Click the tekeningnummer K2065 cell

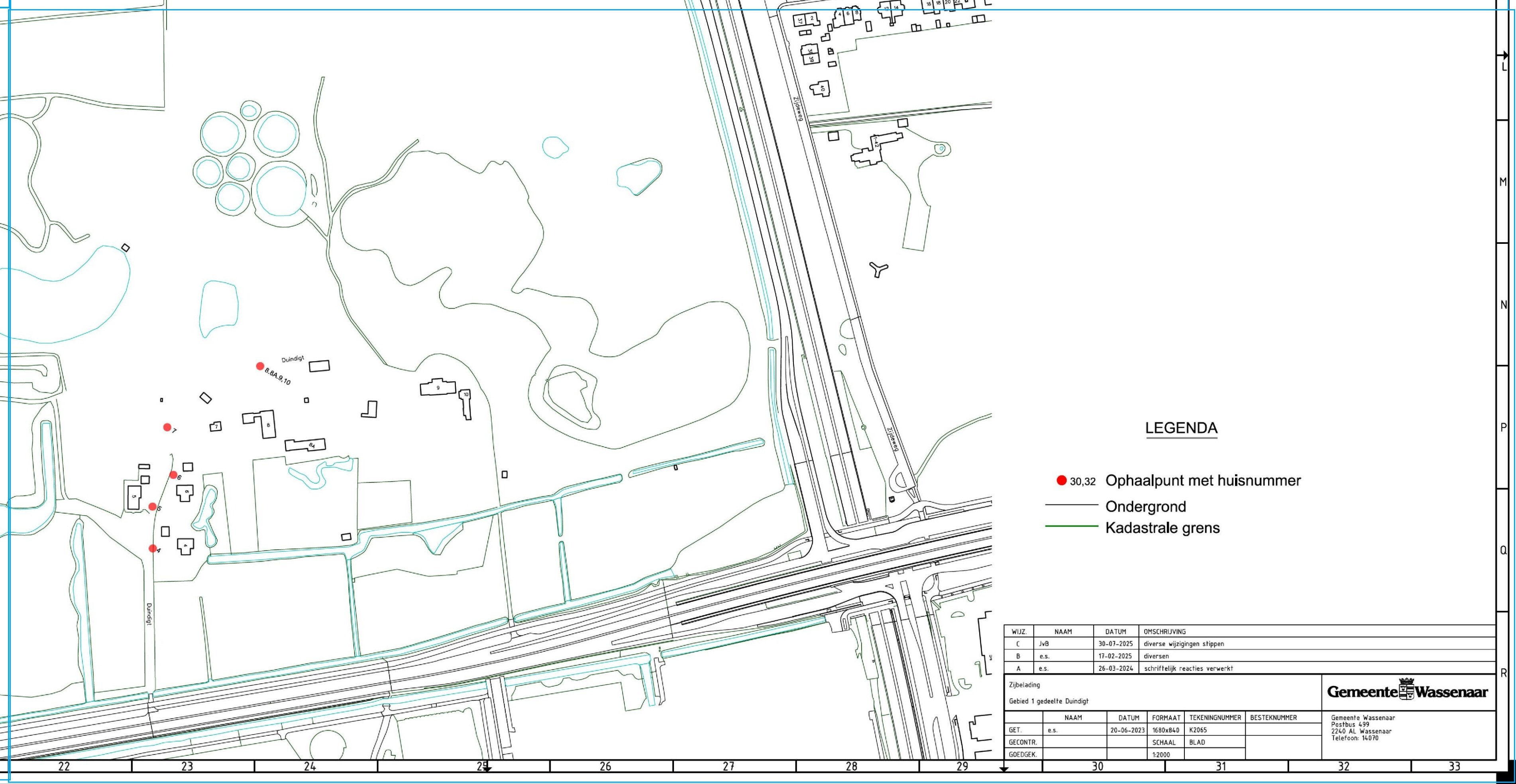click(x=1199, y=730)
